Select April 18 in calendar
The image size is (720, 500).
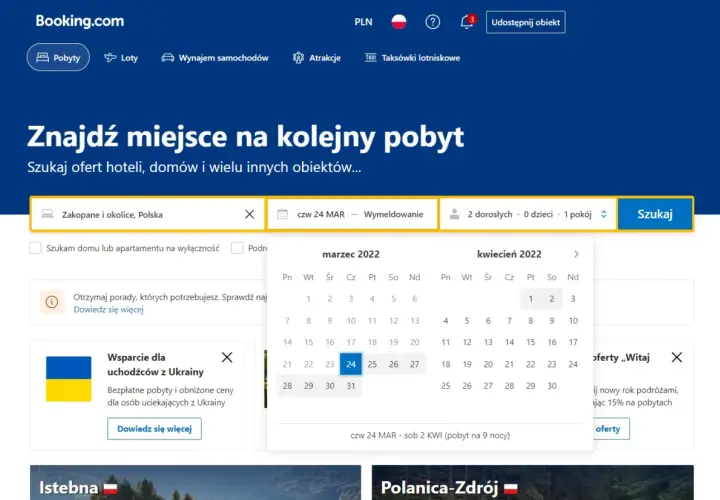(445, 364)
